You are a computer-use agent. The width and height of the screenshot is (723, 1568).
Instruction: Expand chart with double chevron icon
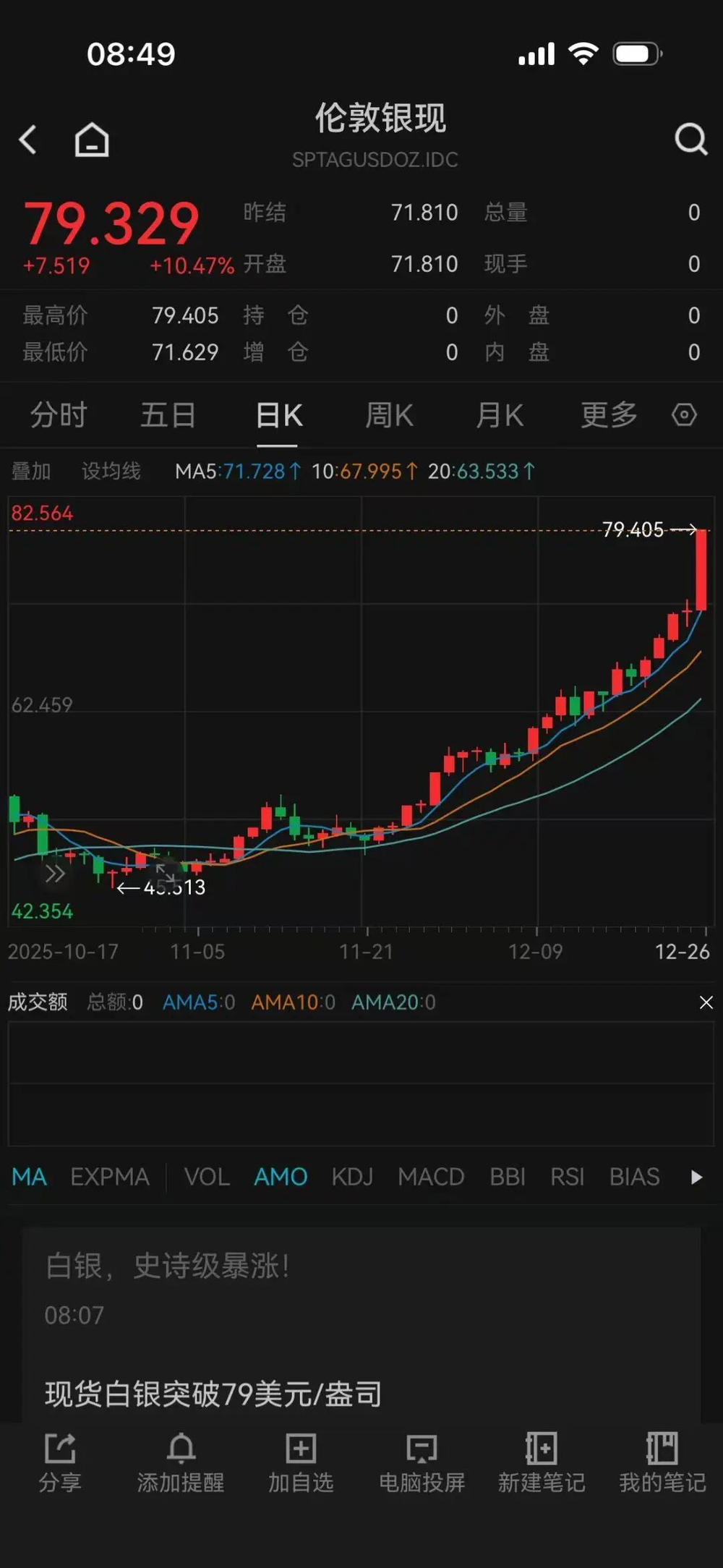(55, 874)
